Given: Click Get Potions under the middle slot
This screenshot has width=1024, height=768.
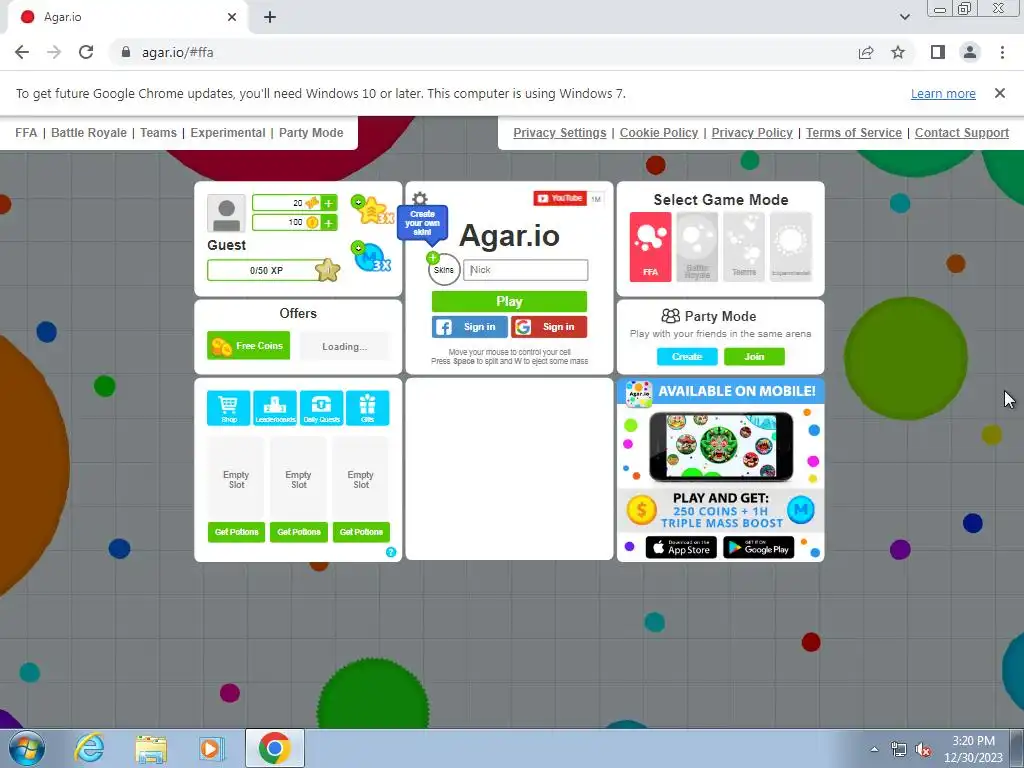Looking at the screenshot, I should coord(298,532).
